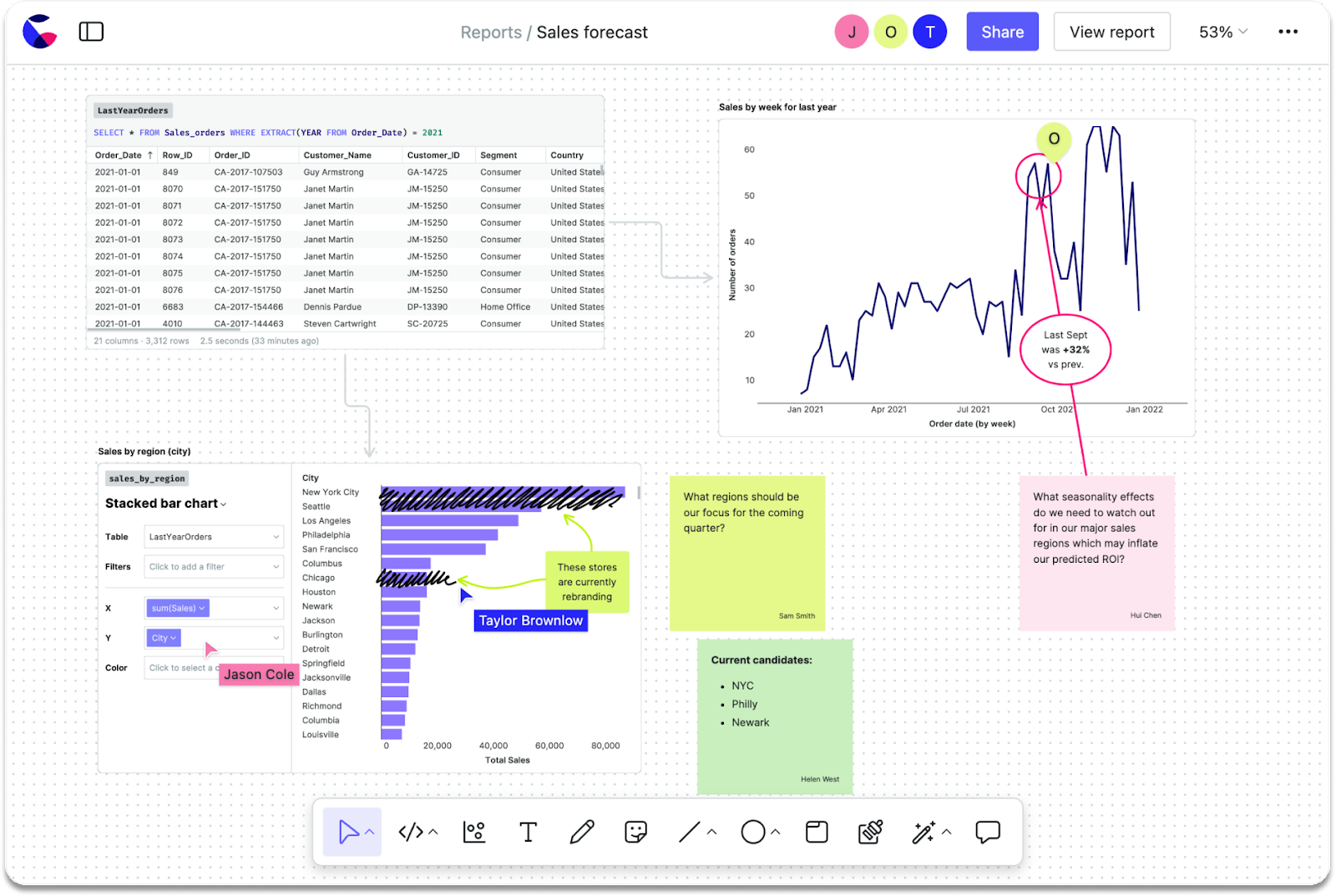
Task: Click the SQL query text
Action: [268, 133]
